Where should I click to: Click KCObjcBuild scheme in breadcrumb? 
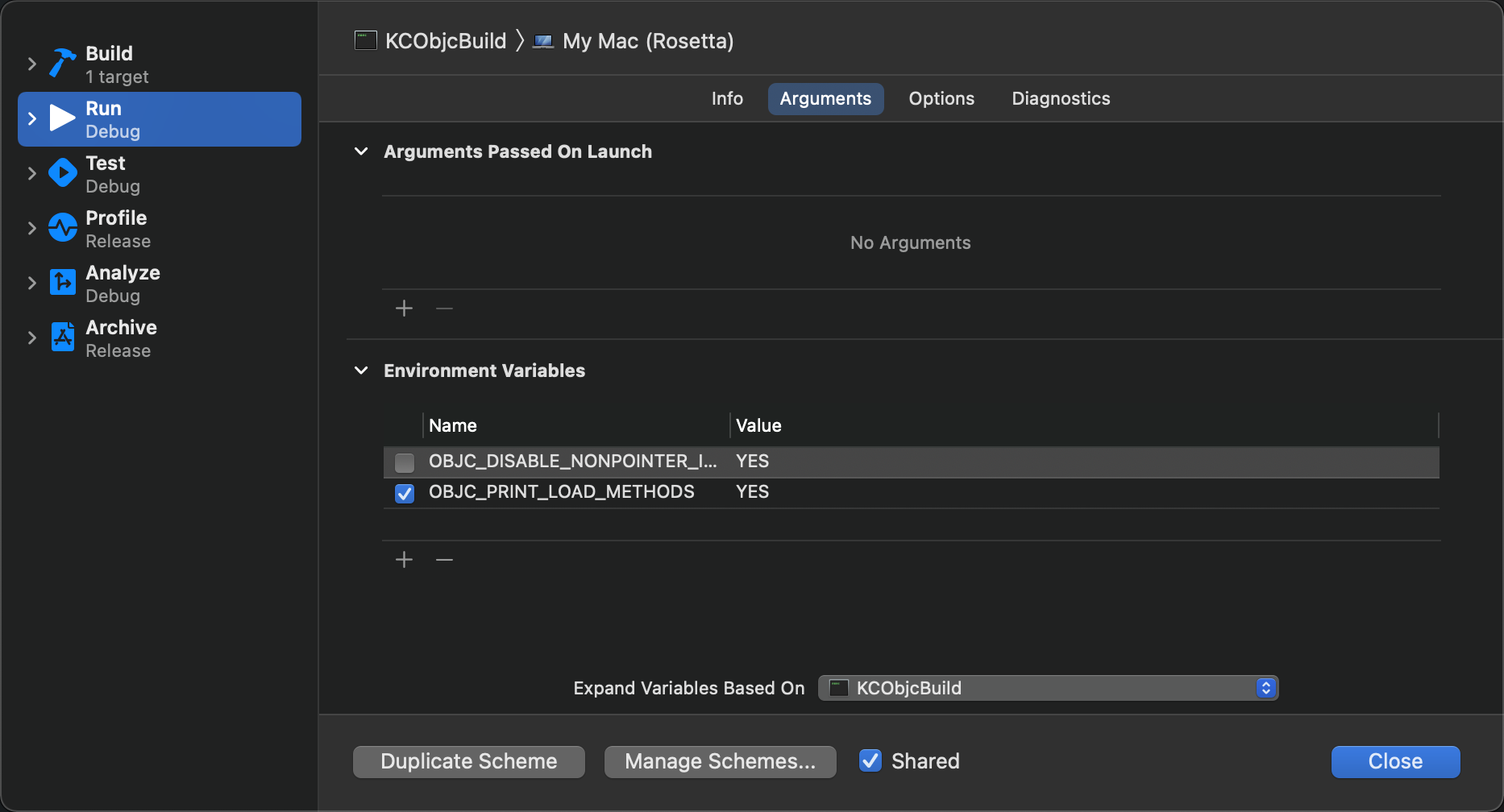click(446, 41)
